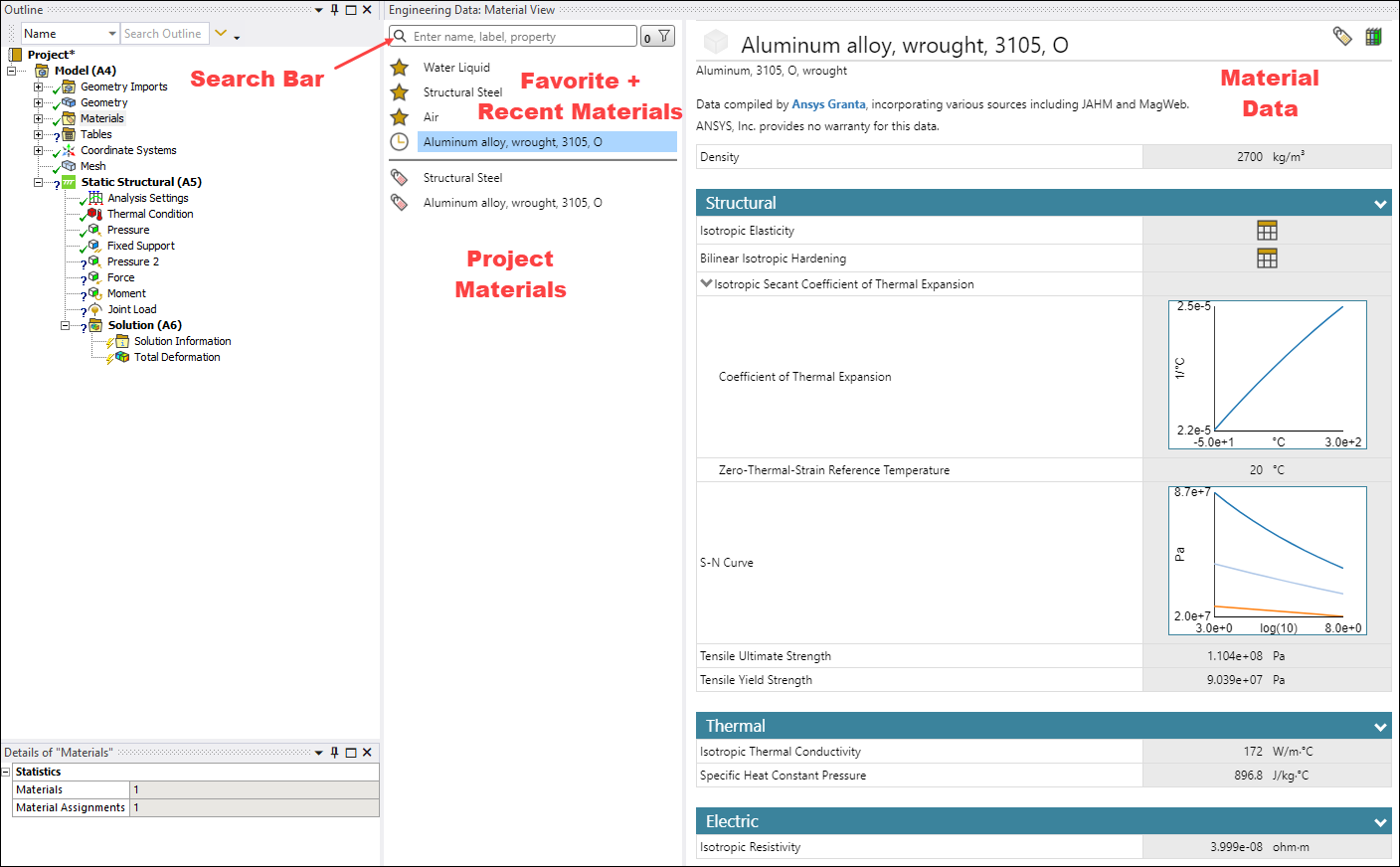Image resolution: width=1400 pixels, height=867 pixels.
Task: Open tabular data for Isotropic Elasticity
Action: [x=1267, y=230]
